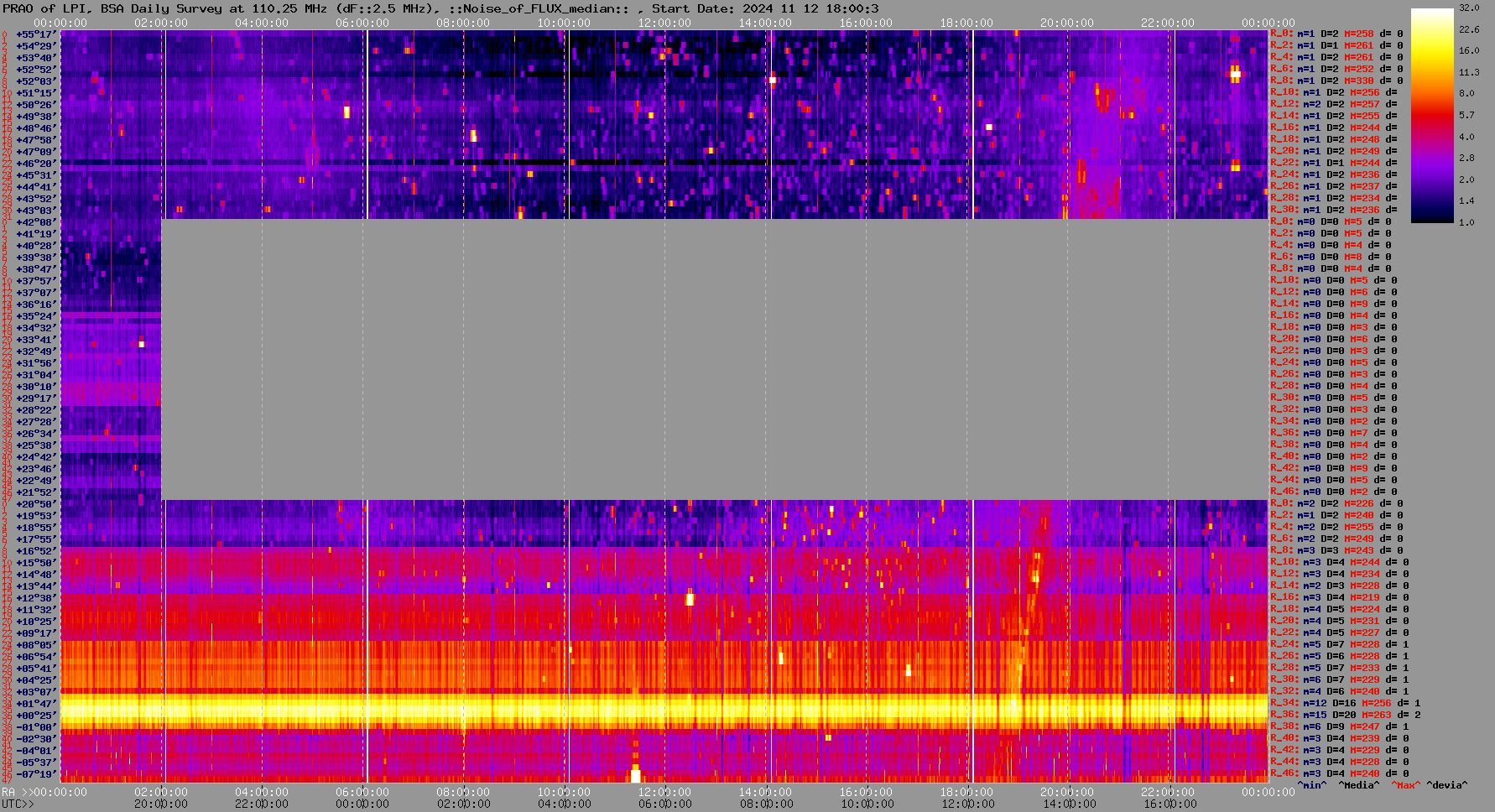Viewport: 1495px width, 812px height.
Task: Click row 'R_12: m=2 D=2 M=257'
Action: click(x=1334, y=104)
